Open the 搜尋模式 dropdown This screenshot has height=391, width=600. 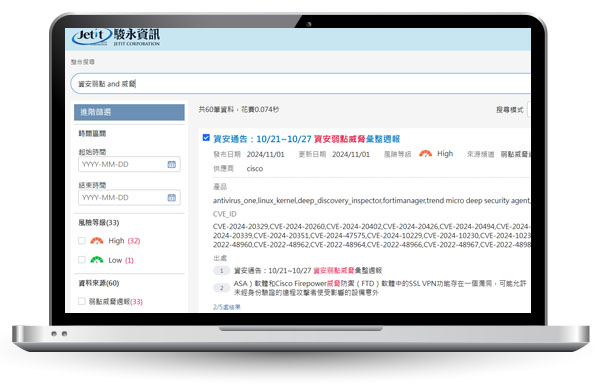[x=529, y=110]
